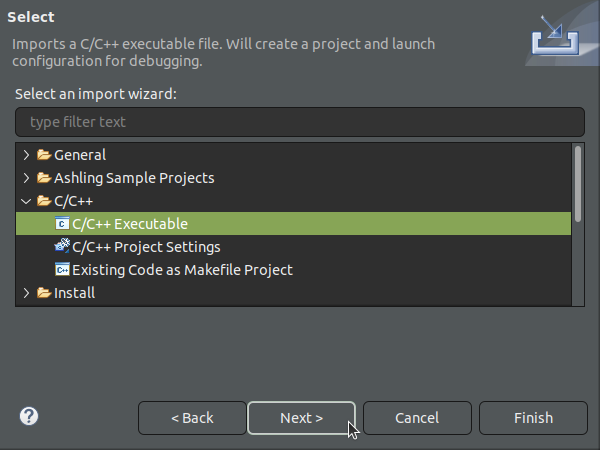Click the General folder icon
Viewport: 600px width, 450px height.
pyautogui.click(x=44, y=155)
